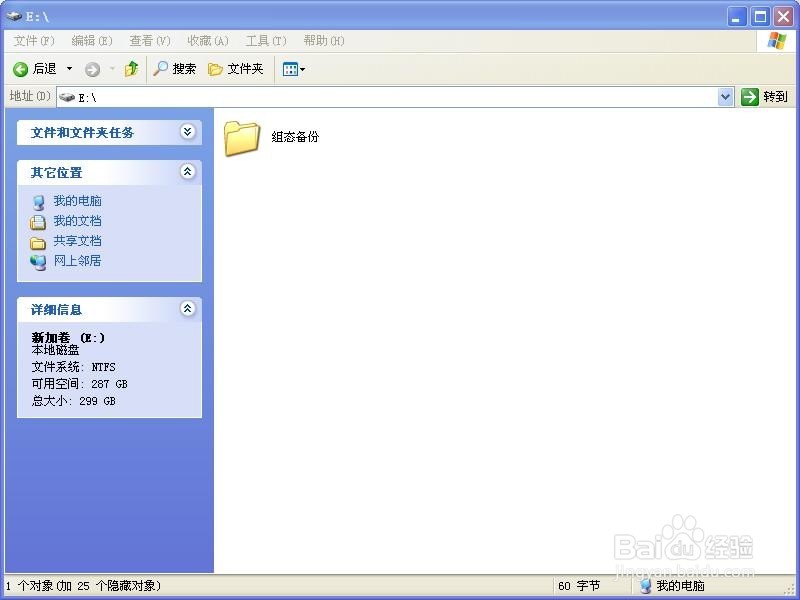Click the 向上 up-folder toolbar icon
This screenshot has height=600, width=800.
click(132, 68)
